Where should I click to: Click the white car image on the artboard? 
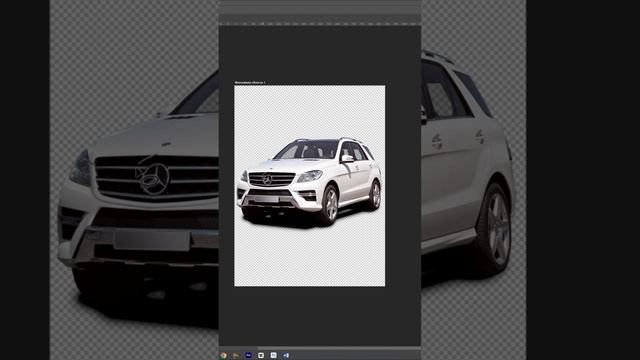click(x=309, y=182)
